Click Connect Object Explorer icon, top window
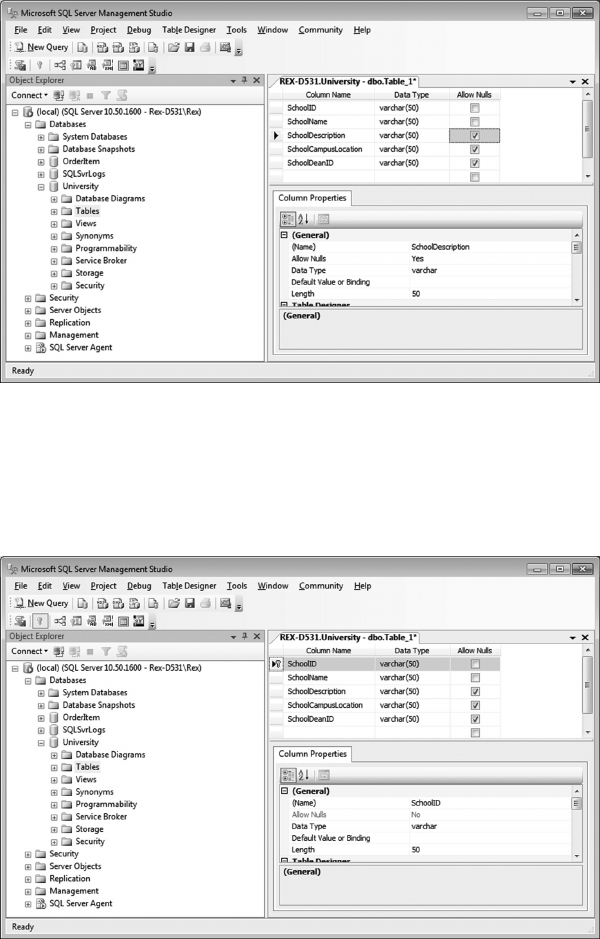Viewport: 600px width, 939px height. click(59, 95)
